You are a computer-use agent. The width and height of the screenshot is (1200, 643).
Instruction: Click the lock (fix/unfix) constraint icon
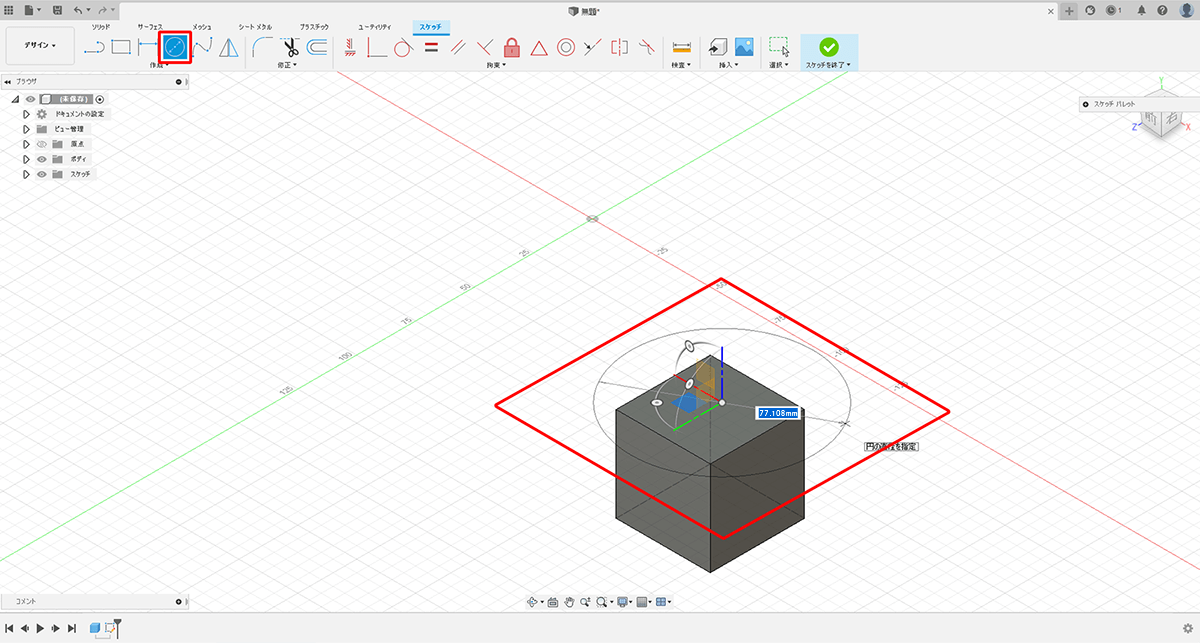(x=512, y=47)
